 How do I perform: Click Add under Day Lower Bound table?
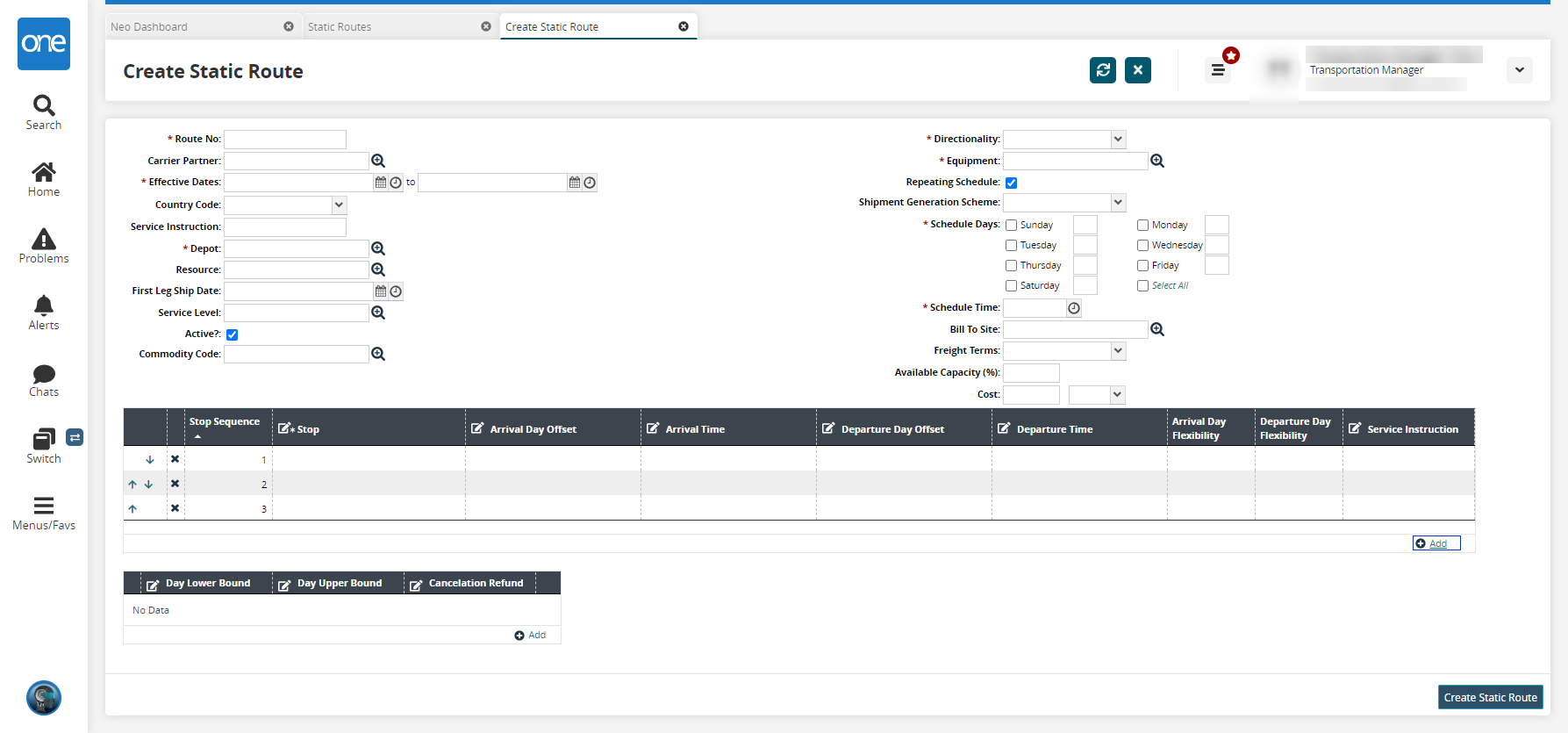pyautogui.click(x=530, y=636)
